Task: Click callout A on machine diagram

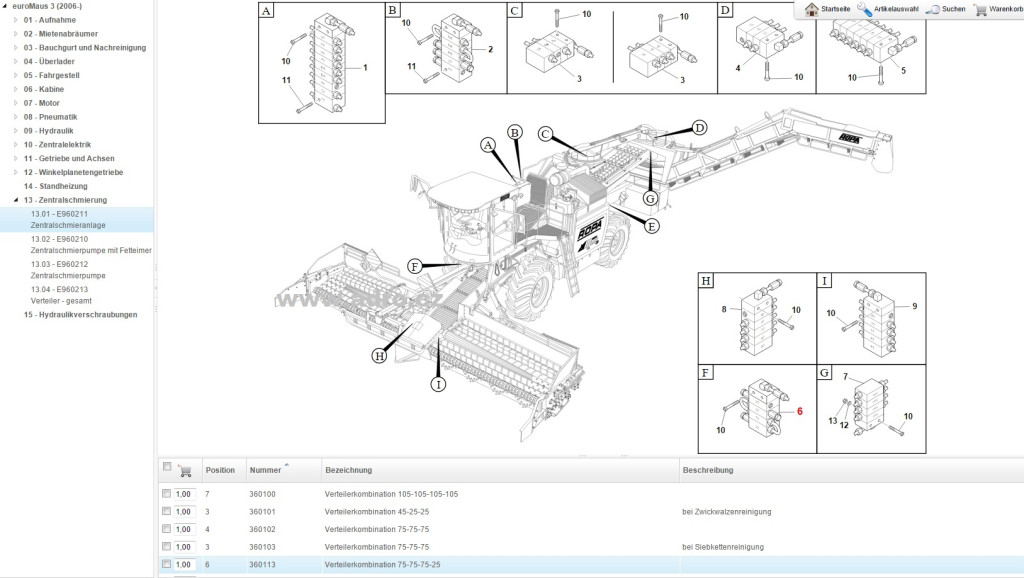Action: pos(488,145)
